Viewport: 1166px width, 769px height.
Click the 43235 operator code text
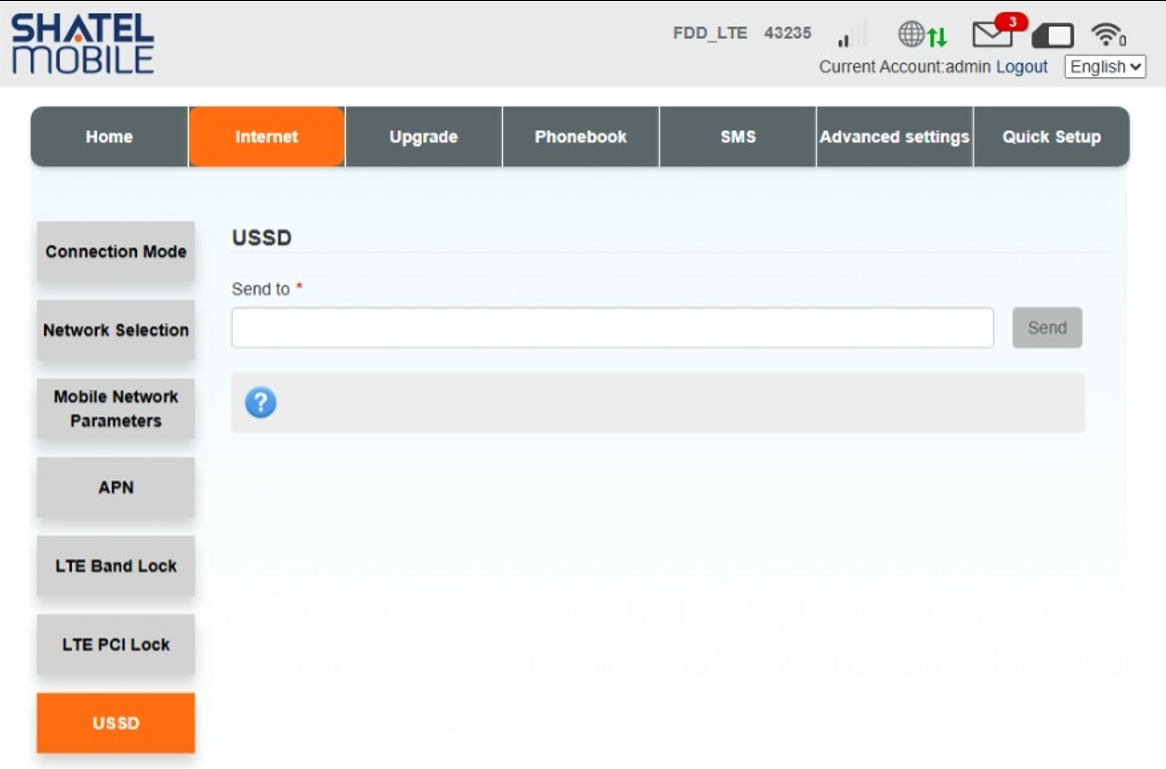click(787, 33)
